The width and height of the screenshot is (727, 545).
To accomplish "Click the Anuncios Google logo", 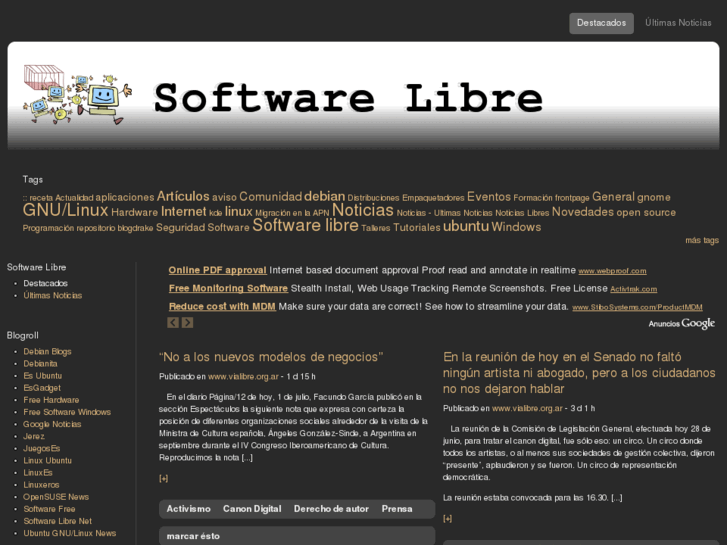I will pos(681,323).
